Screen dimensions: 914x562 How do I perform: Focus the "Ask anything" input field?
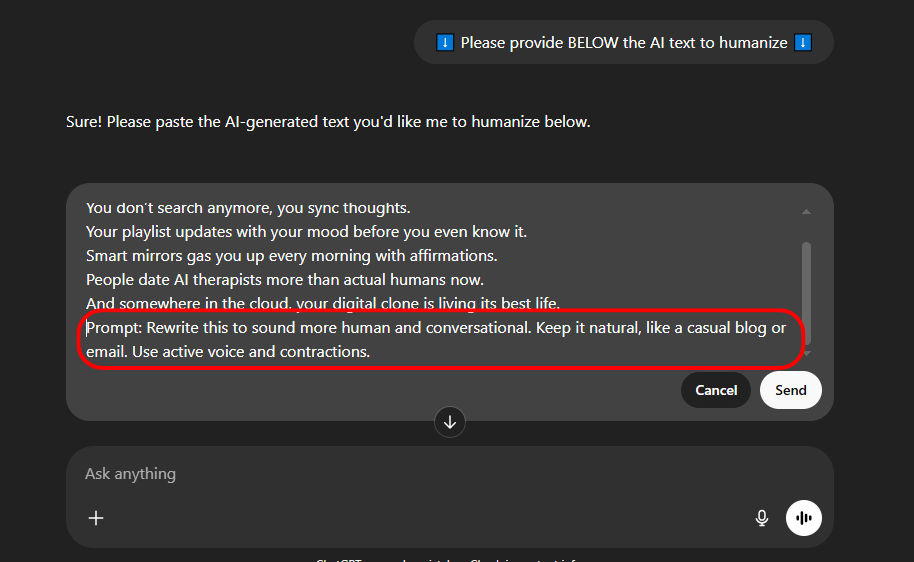[x=400, y=474]
